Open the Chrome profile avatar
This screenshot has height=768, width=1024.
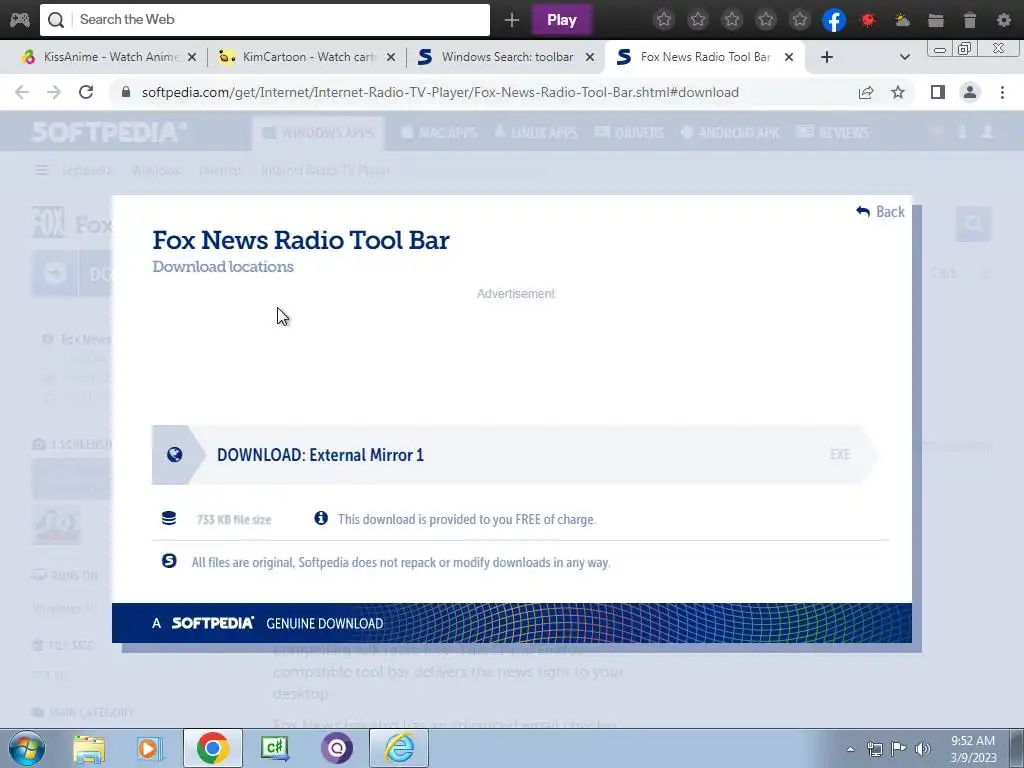point(970,92)
